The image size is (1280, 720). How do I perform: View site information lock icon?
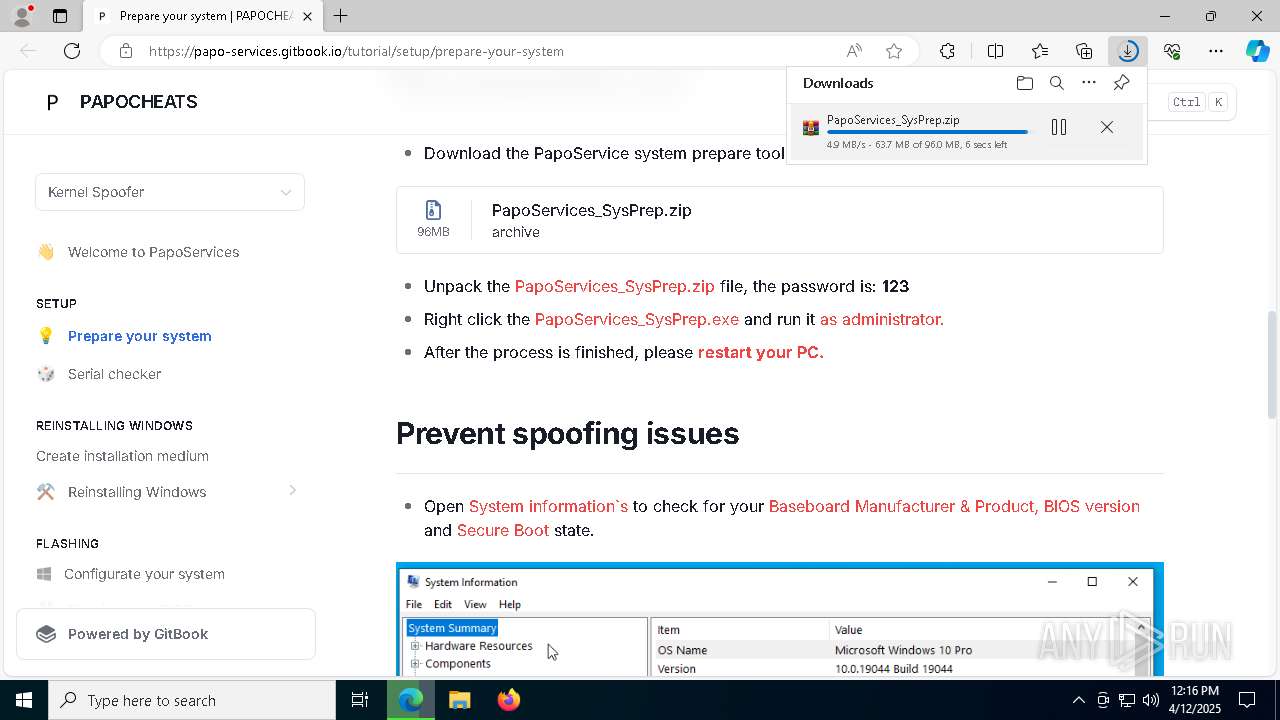click(x=125, y=51)
